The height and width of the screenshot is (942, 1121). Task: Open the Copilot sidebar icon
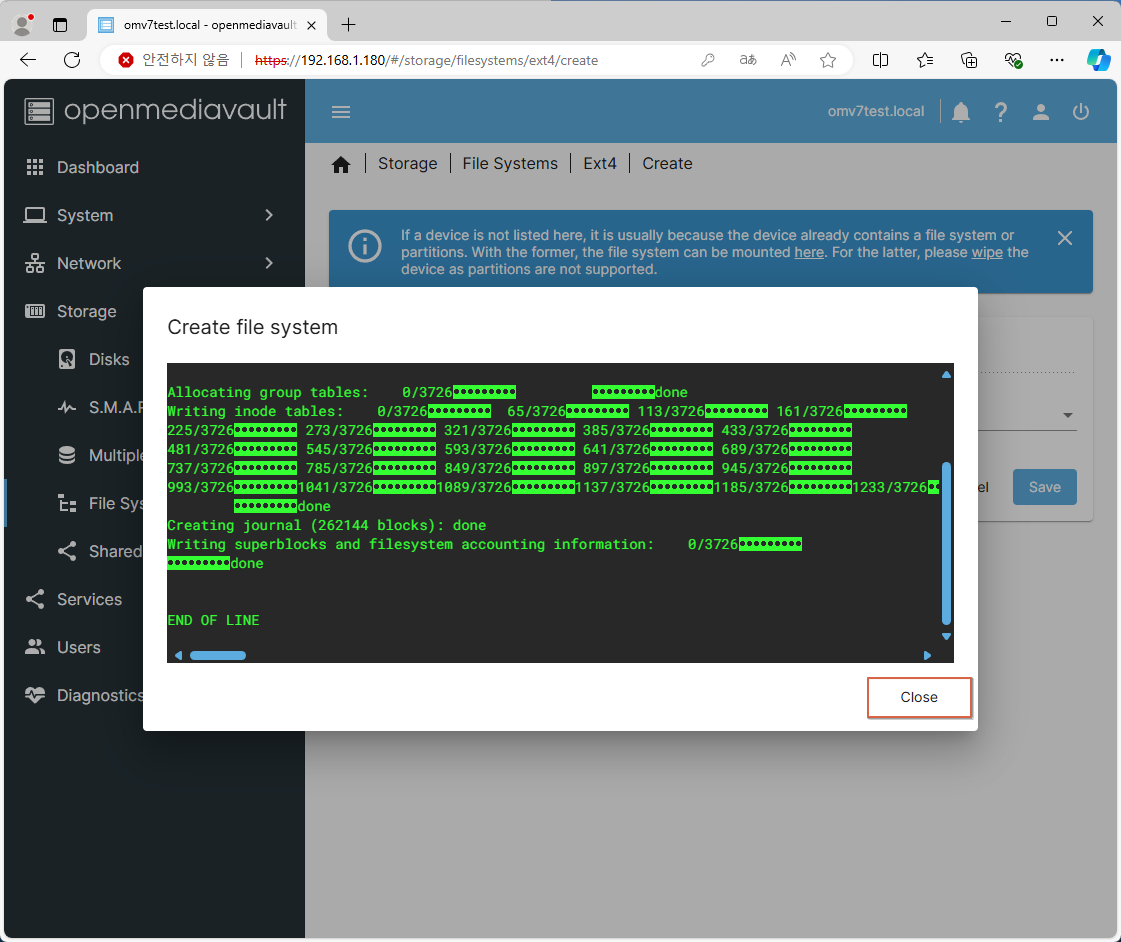pos(1098,60)
